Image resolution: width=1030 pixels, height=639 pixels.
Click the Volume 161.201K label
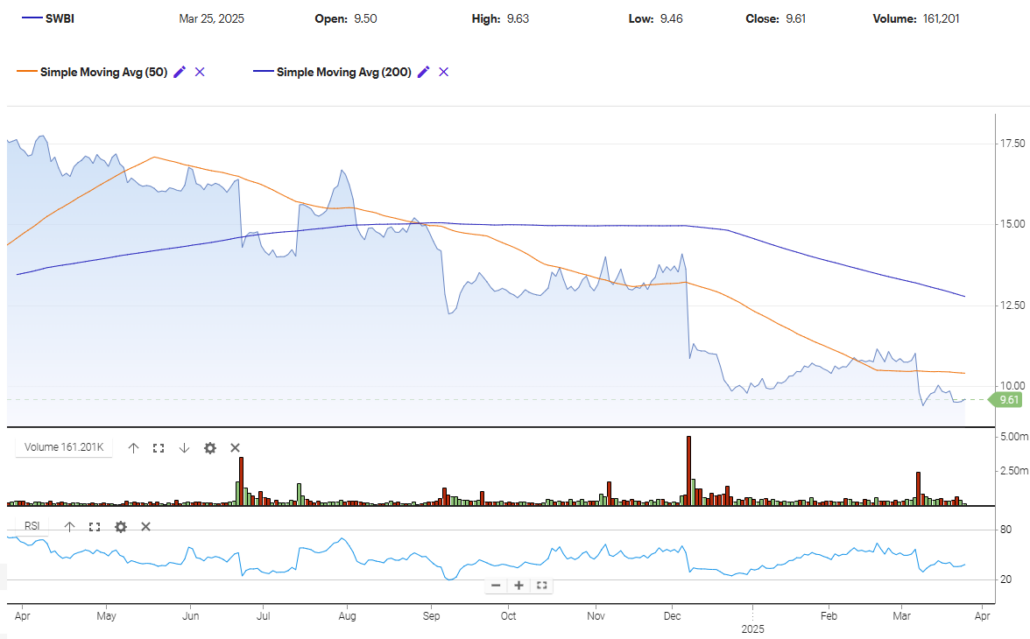click(64, 447)
